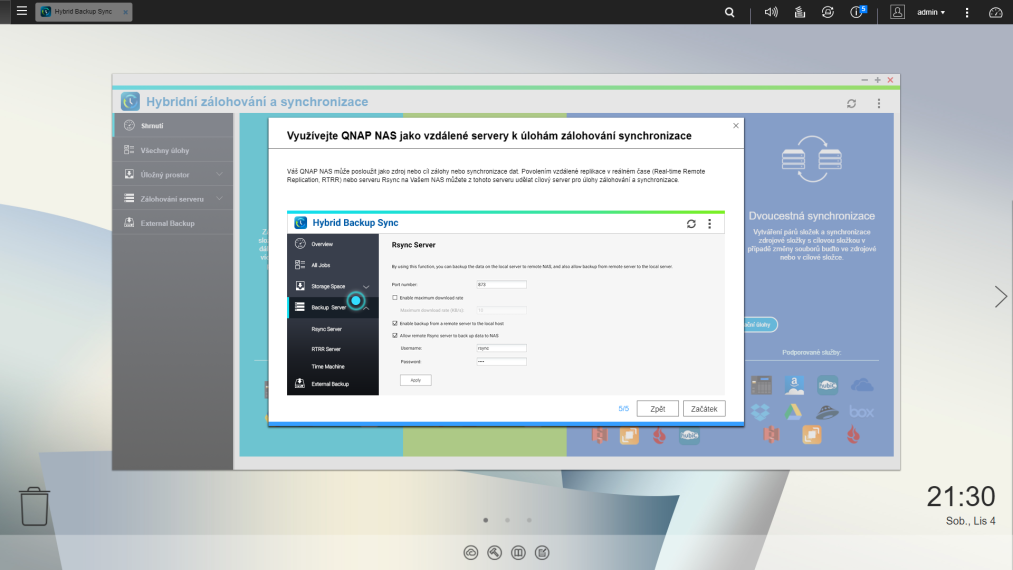Open the feedback note icon in the bottom bar
Screen dimensions: 1013x570
tap(542, 553)
